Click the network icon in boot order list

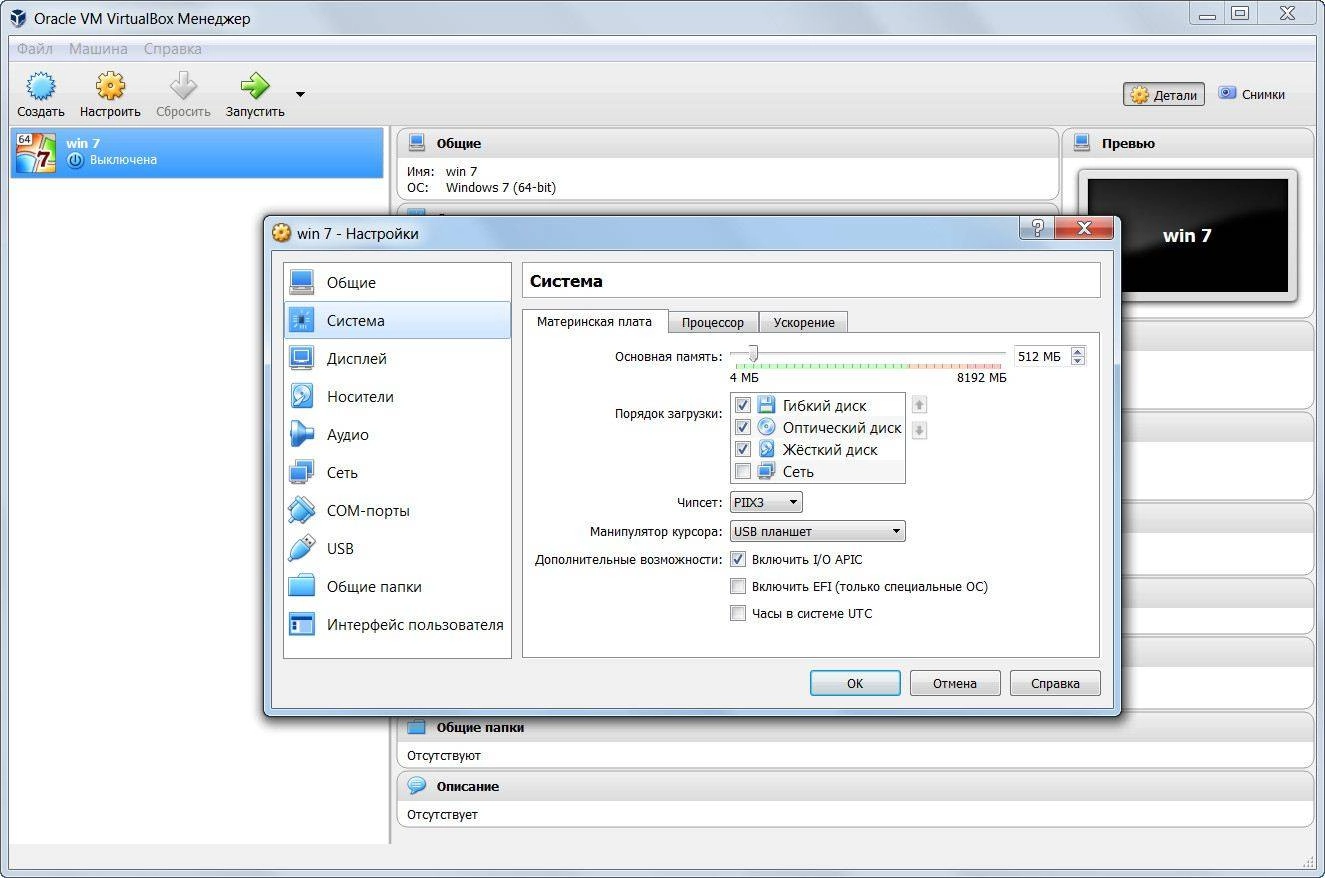766,471
